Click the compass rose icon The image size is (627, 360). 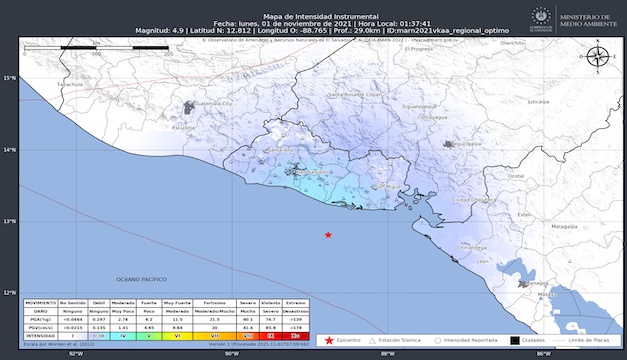[x=598, y=56]
